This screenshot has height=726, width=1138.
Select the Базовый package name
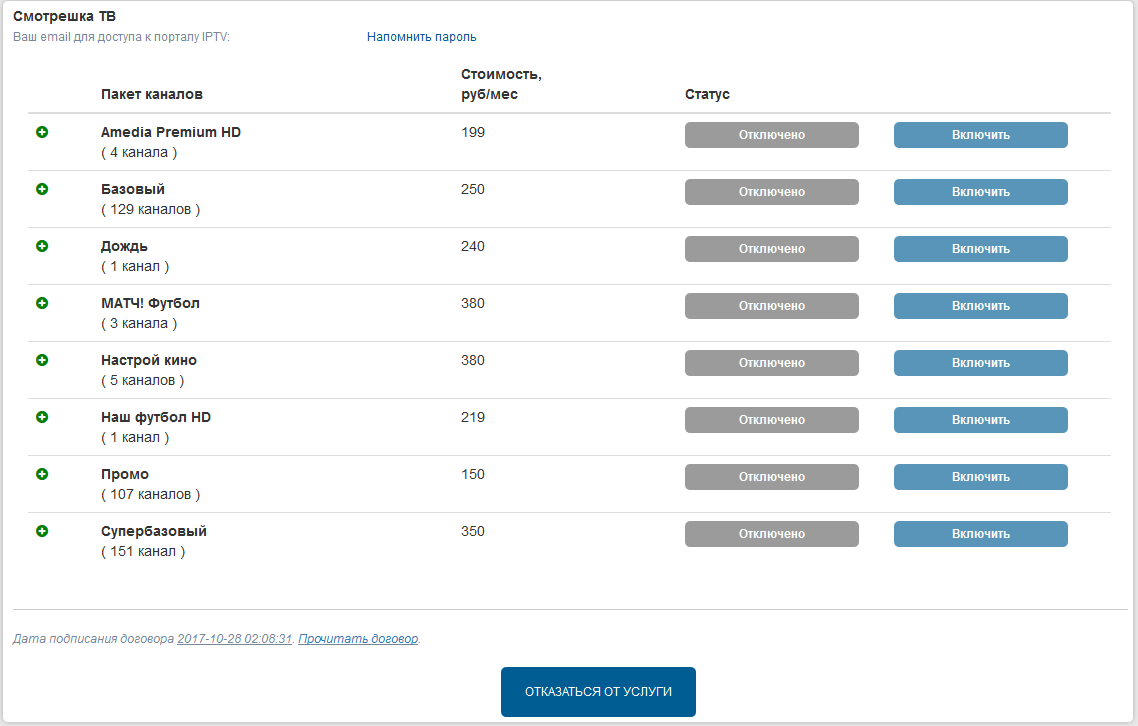tap(133, 189)
